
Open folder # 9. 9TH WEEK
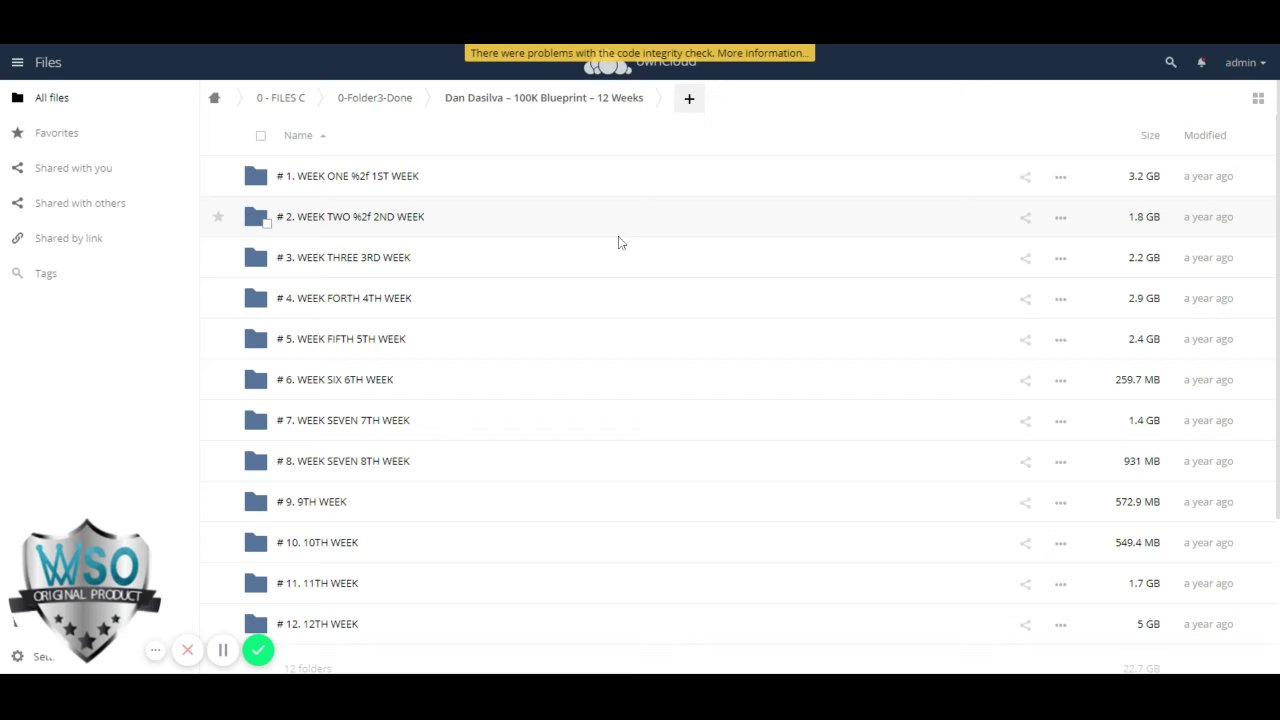pyautogui.click(x=311, y=502)
